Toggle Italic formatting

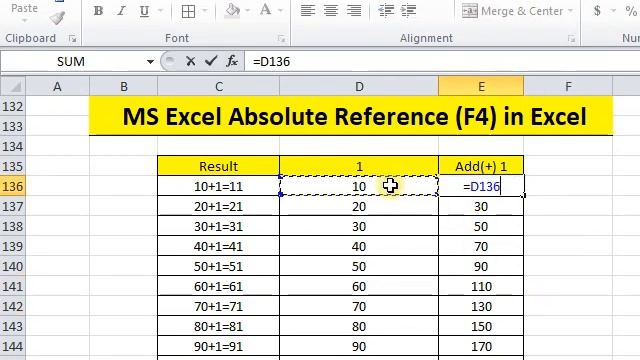[x=121, y=11]
